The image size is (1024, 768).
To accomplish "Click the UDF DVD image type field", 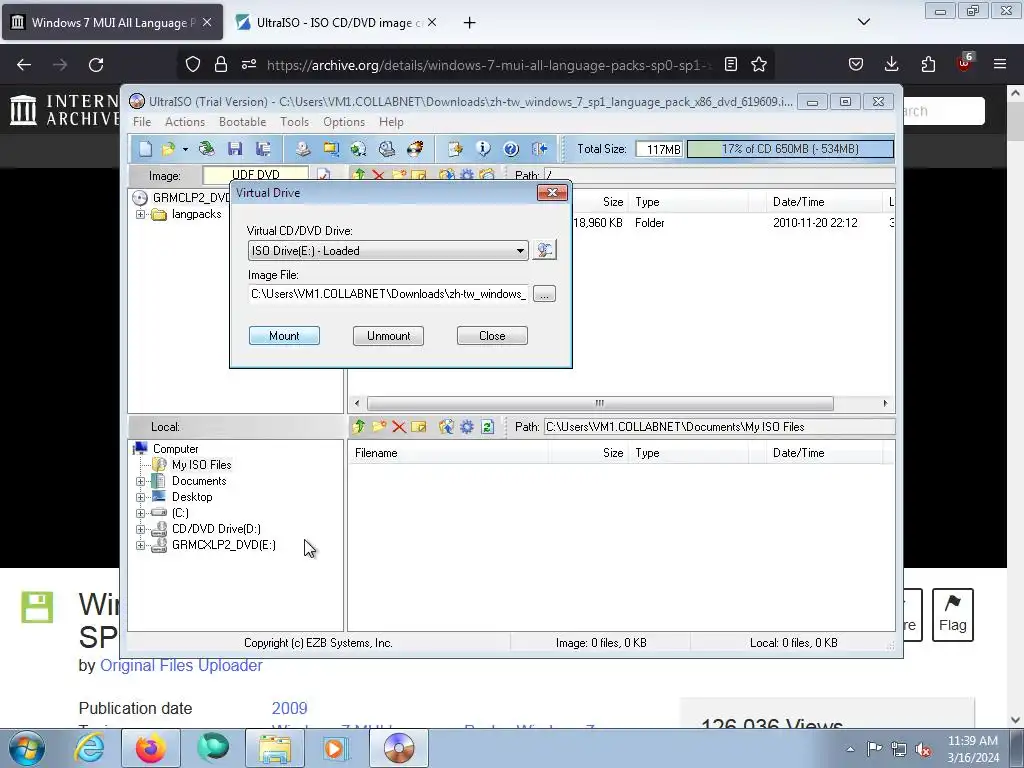I will tap(255, 175).
